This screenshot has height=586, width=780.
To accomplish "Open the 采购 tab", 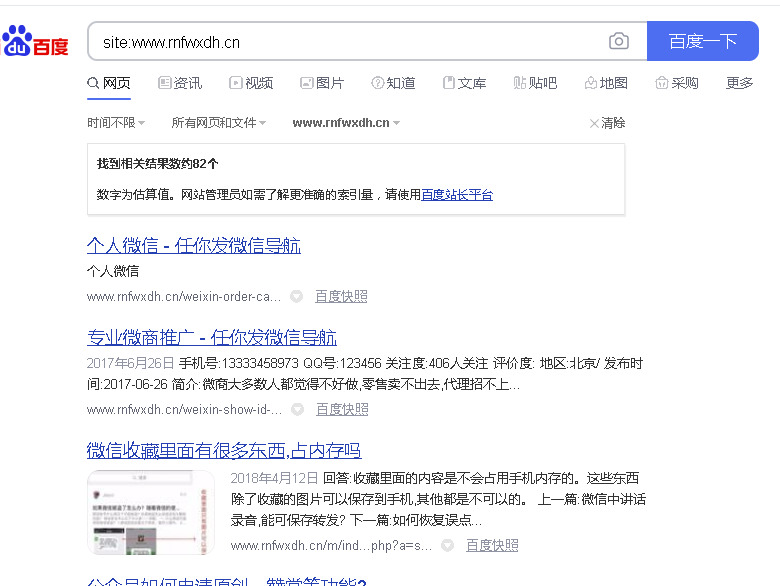I will (678, 83).
